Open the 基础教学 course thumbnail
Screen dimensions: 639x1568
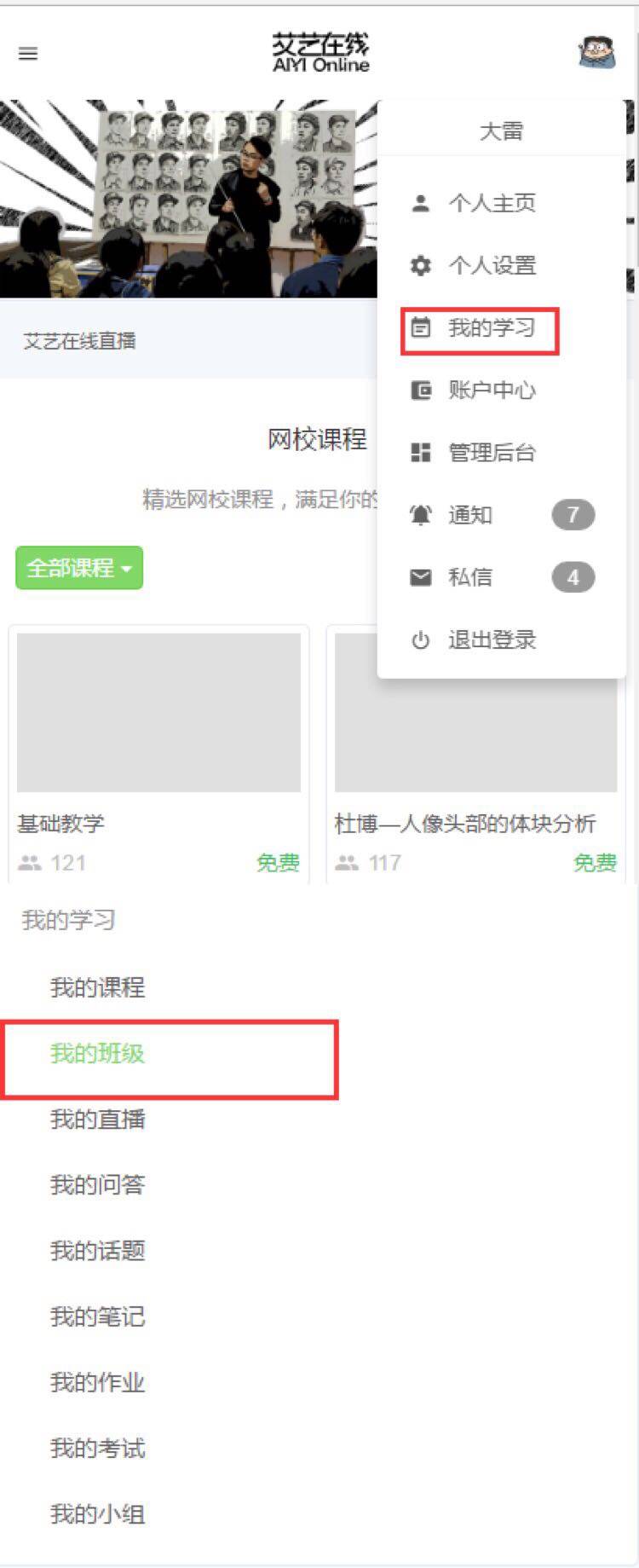pyautogui.click(x=158, y=713)
